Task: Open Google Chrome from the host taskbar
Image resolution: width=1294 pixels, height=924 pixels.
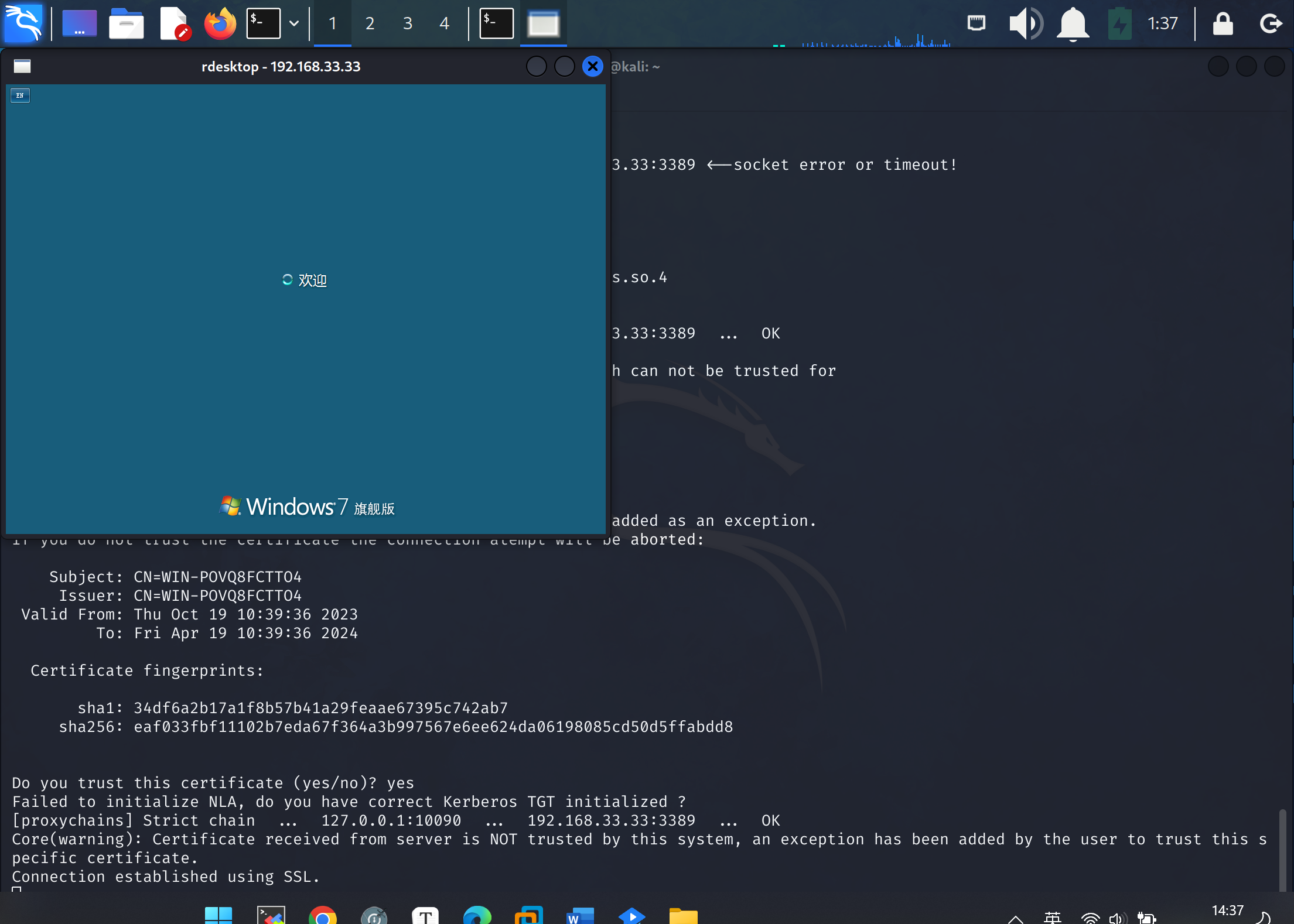Action: point(323,916)
